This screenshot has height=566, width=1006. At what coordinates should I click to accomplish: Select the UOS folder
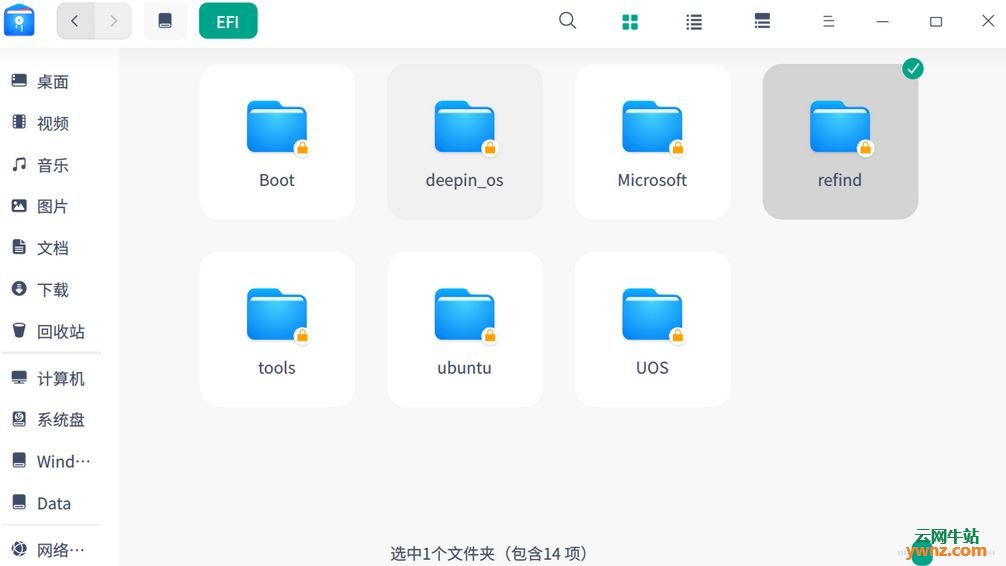(652, 329)
